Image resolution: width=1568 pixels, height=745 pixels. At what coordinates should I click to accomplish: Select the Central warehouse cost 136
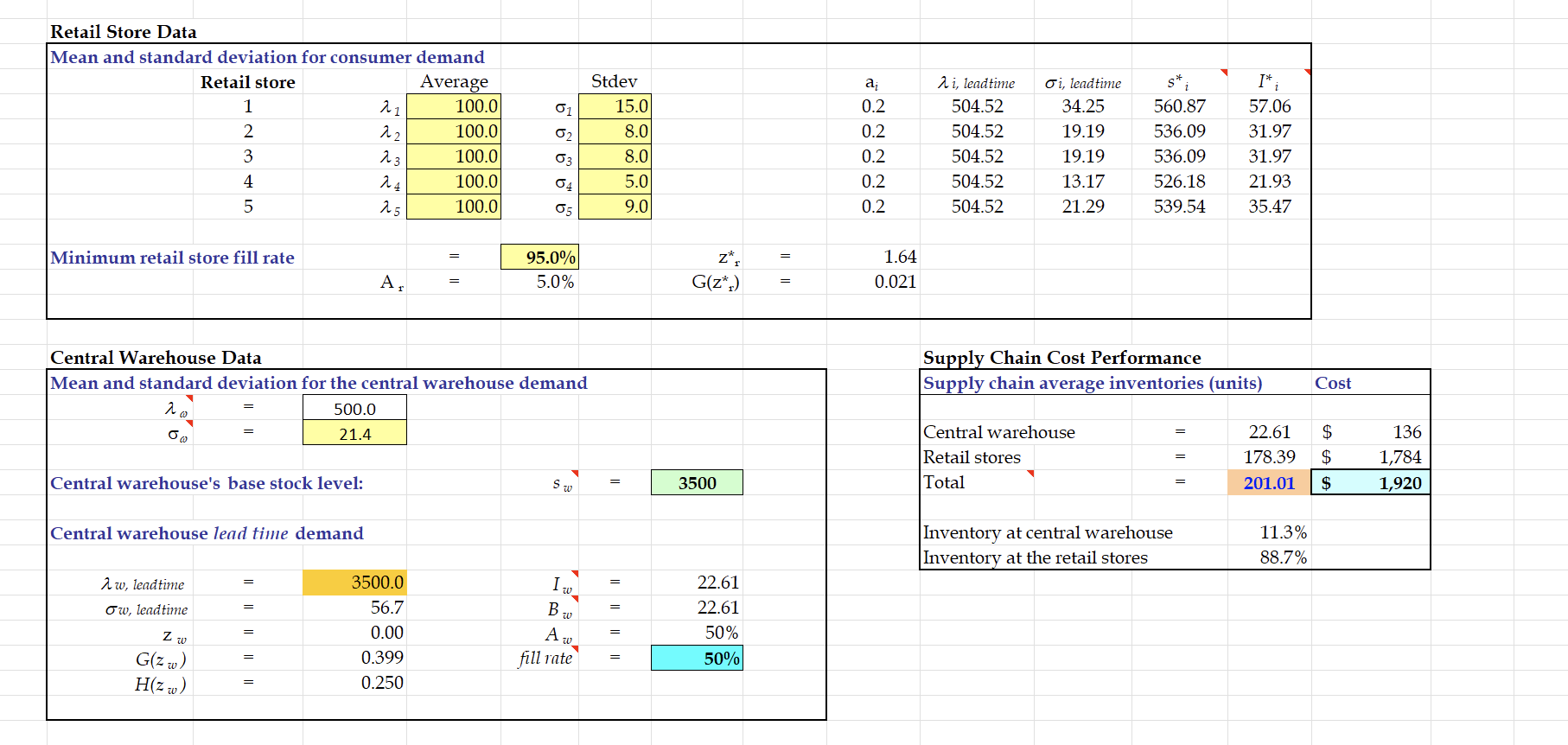click(x=1407, y=432)
